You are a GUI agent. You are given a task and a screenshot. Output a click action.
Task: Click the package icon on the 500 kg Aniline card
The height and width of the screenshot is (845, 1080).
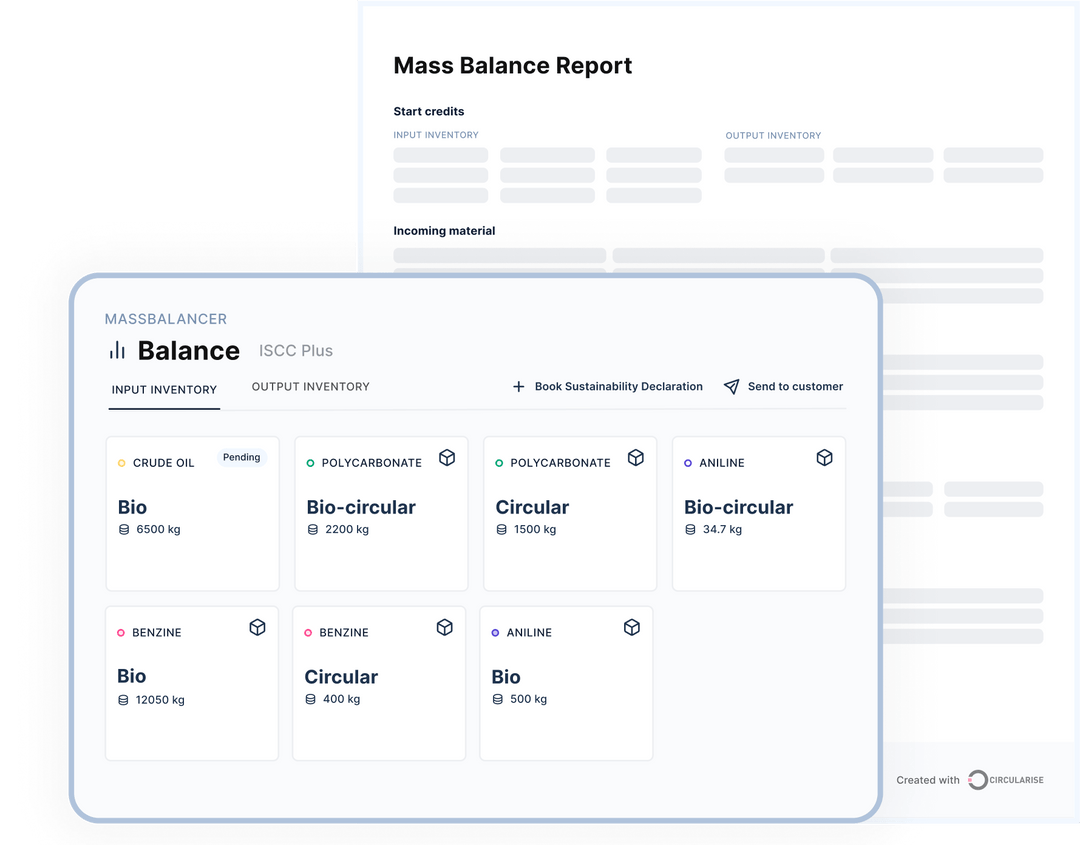[x=631, y=628]
